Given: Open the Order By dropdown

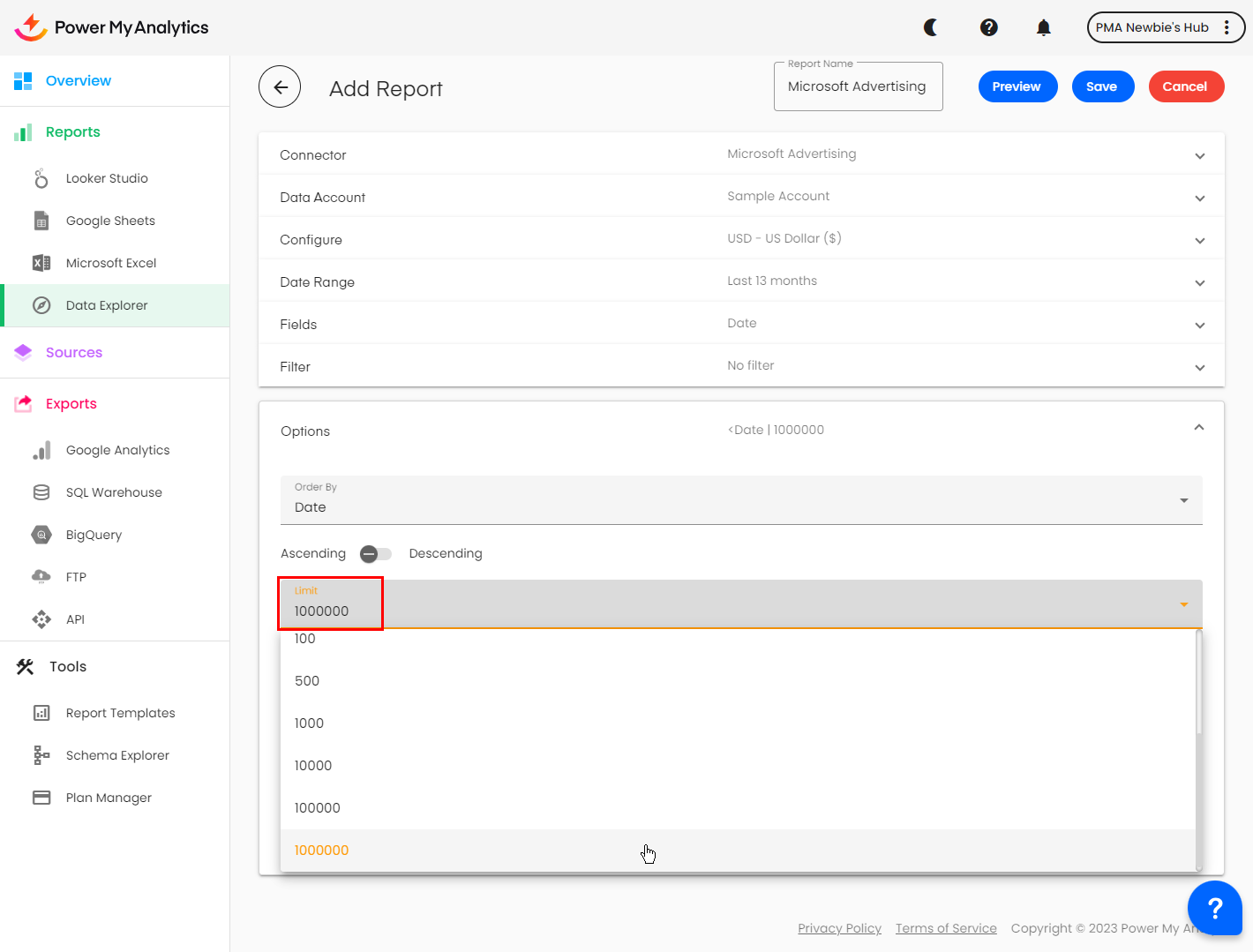Looking at the screenshot, I should coord(741,500).
